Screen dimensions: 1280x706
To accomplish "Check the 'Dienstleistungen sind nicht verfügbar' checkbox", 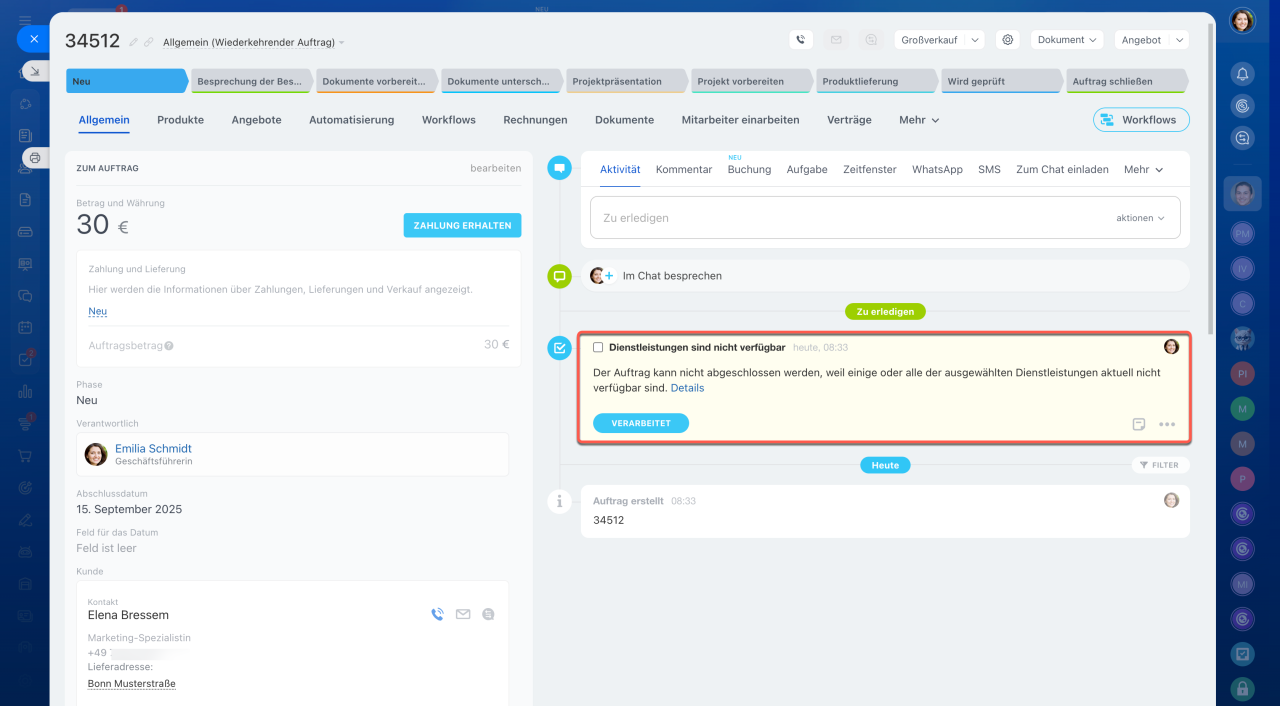I will click(598, 348).
